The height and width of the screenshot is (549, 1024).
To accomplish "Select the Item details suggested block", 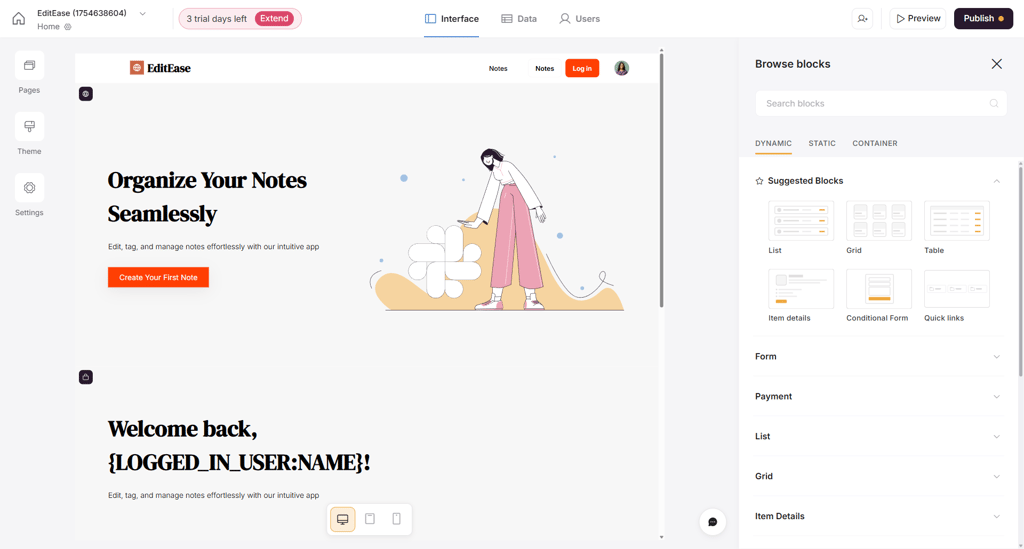I will click(x=801, y=296).
